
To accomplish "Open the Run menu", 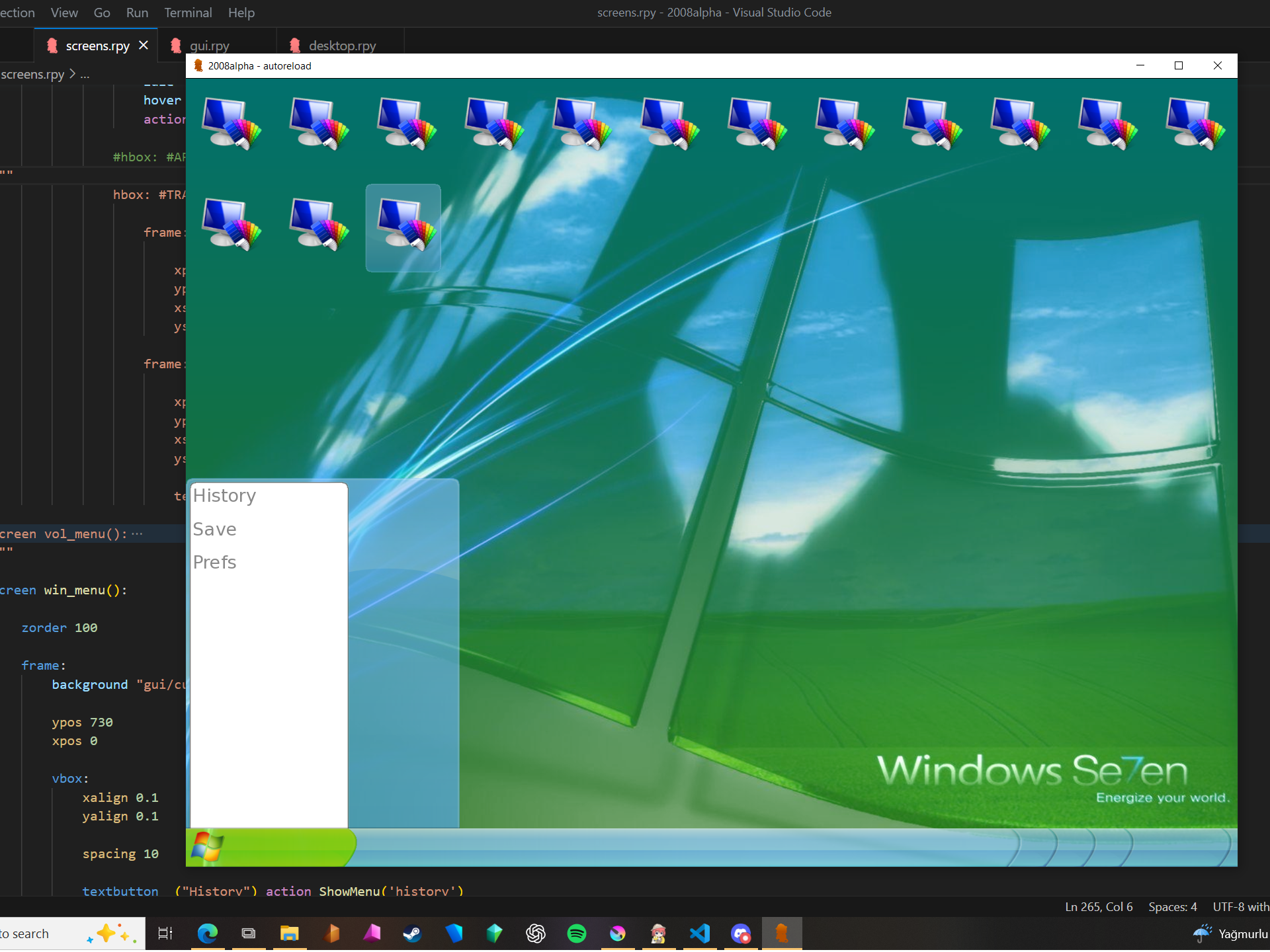I will pos(137,13).
